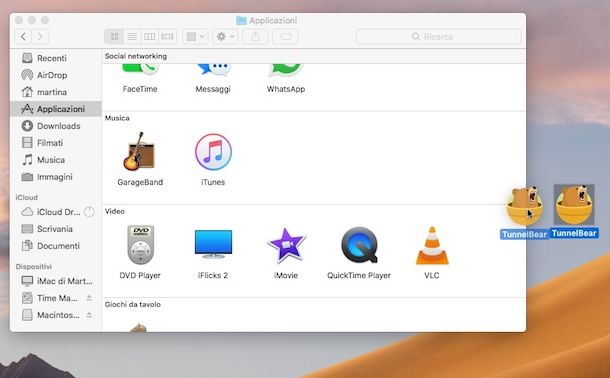Viewport: 610px width, 378px height.
Task: Select the QuickTime Player icon
Action: pos(359,245)
